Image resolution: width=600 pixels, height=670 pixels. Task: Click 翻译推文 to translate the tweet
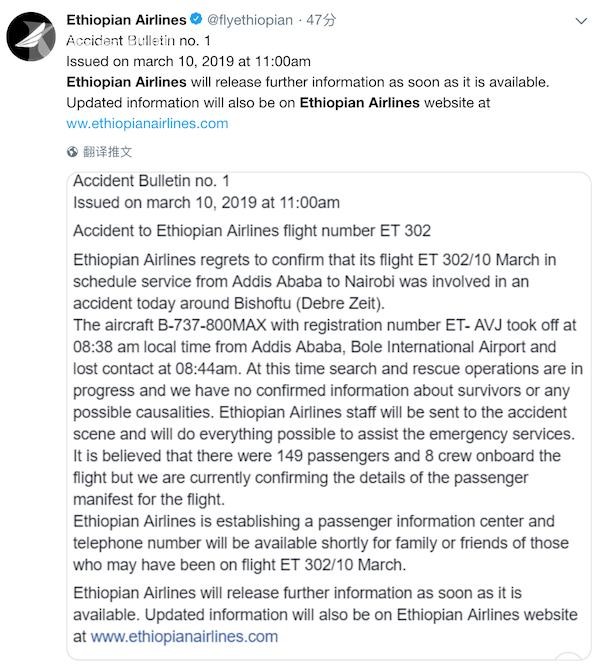click(x=108, y=152)
